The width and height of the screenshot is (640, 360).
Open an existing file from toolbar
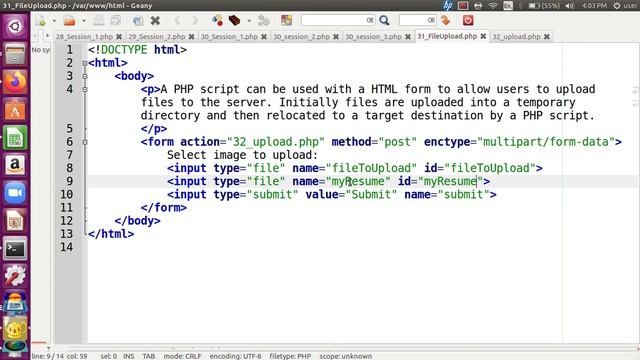click(x=69, y=20)
